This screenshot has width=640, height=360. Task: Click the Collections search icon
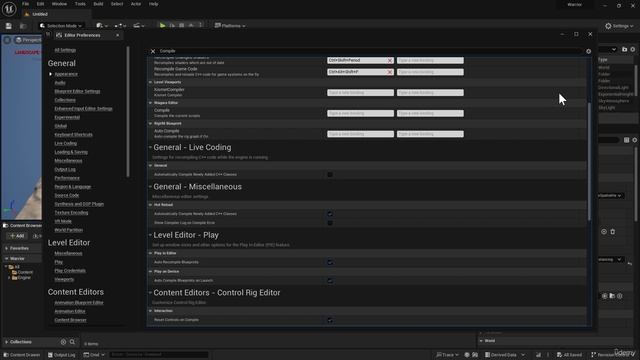pyautogui.click(x=72, y=342)
